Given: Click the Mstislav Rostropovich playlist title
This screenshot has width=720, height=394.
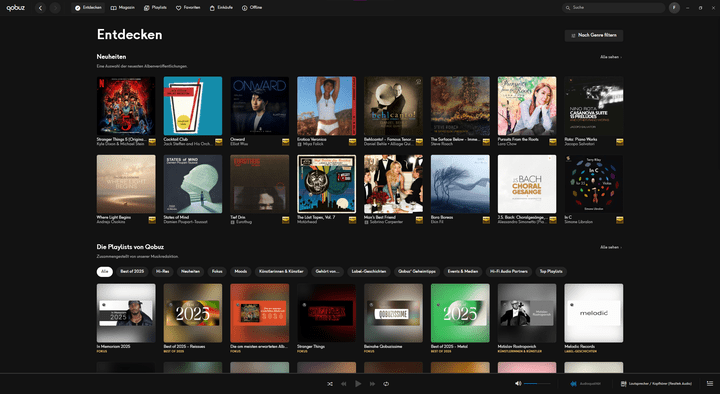Looking at the screenshot, I should pos(517,346).
